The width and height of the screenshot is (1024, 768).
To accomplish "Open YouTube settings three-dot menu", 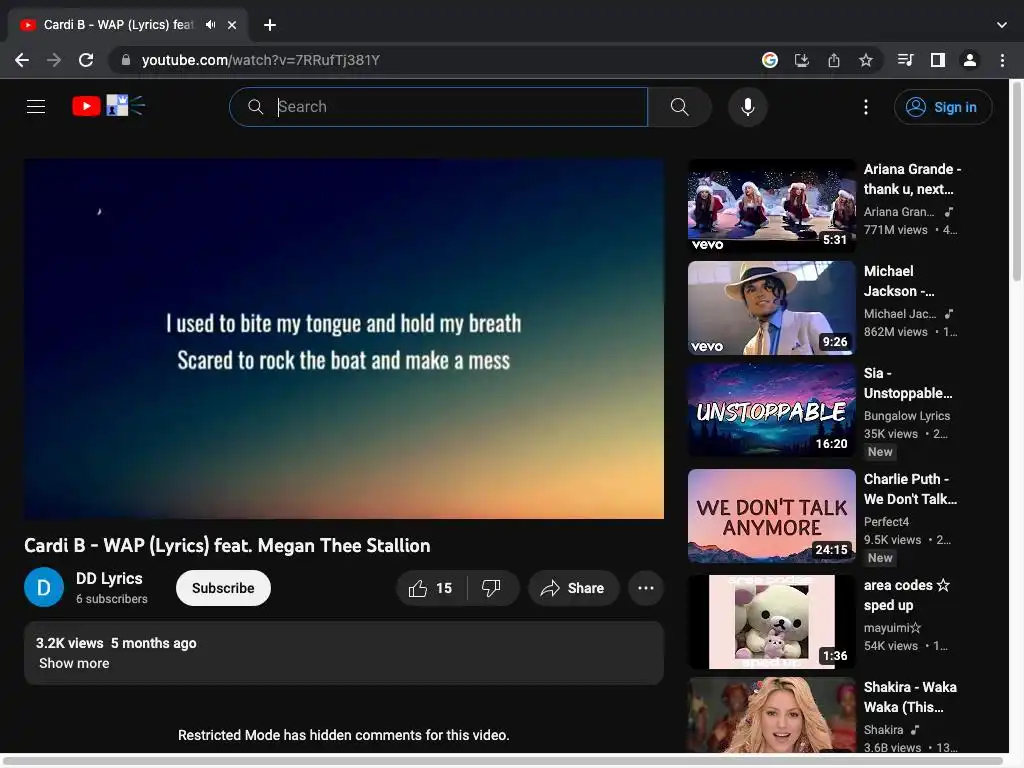I will click(866, 106).
